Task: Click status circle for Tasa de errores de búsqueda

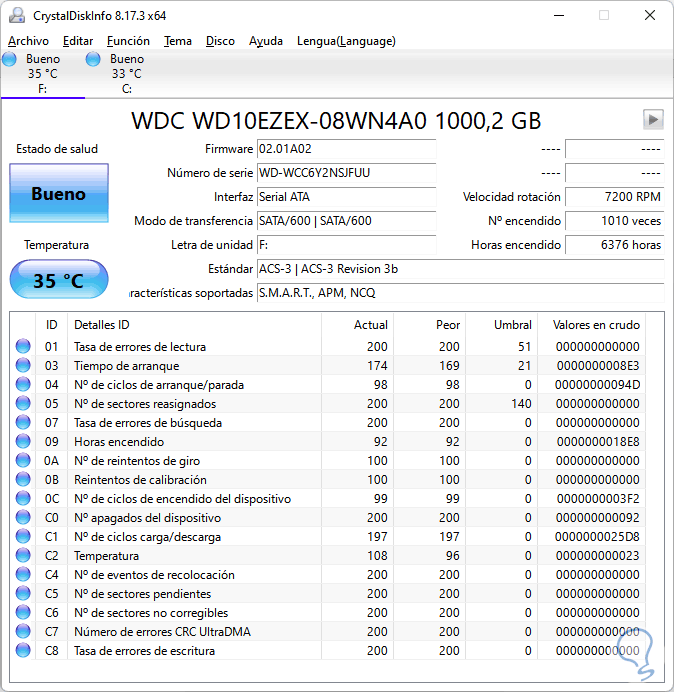Action: (23, 422)
